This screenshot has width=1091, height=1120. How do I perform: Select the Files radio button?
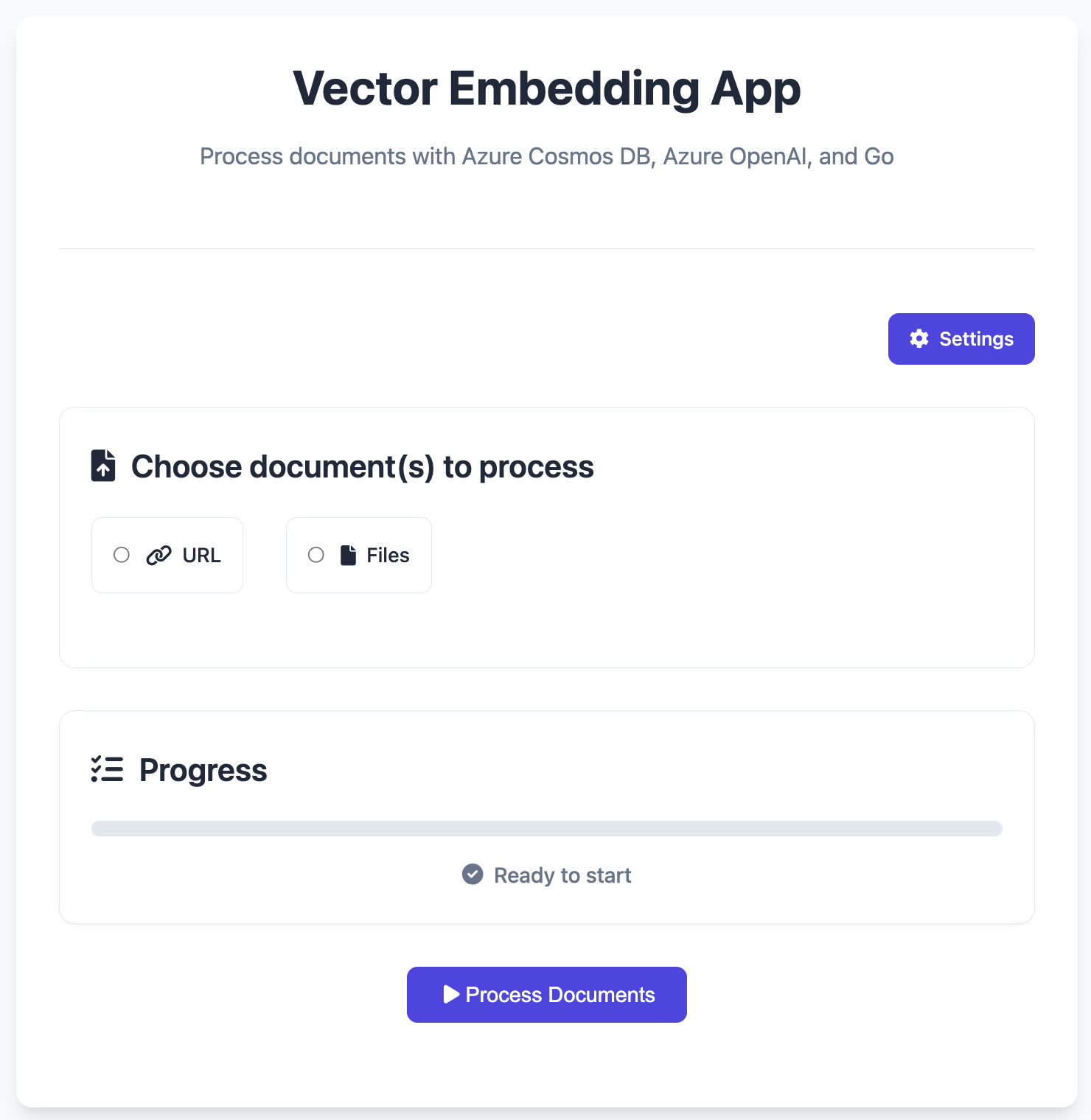point(316,555)
